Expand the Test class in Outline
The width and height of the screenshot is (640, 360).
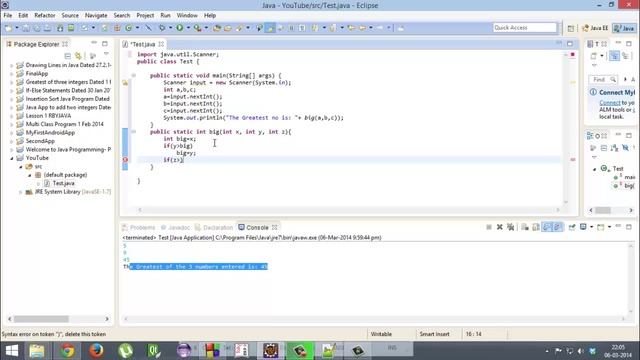point(594,169)
